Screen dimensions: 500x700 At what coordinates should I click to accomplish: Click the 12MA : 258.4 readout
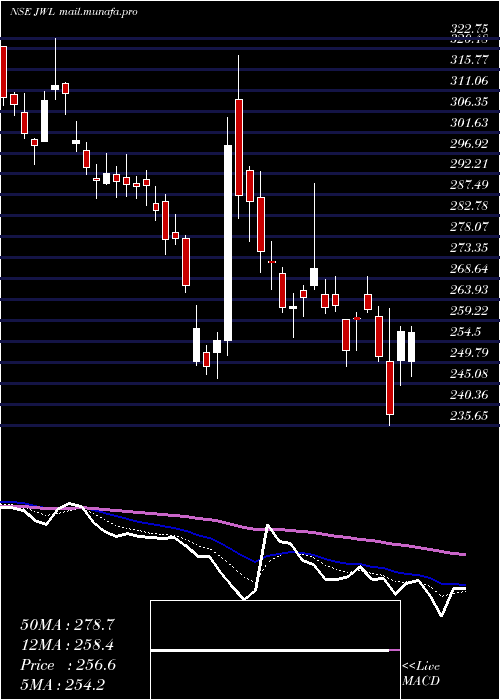pyautogui.click(x=67, y=645)
